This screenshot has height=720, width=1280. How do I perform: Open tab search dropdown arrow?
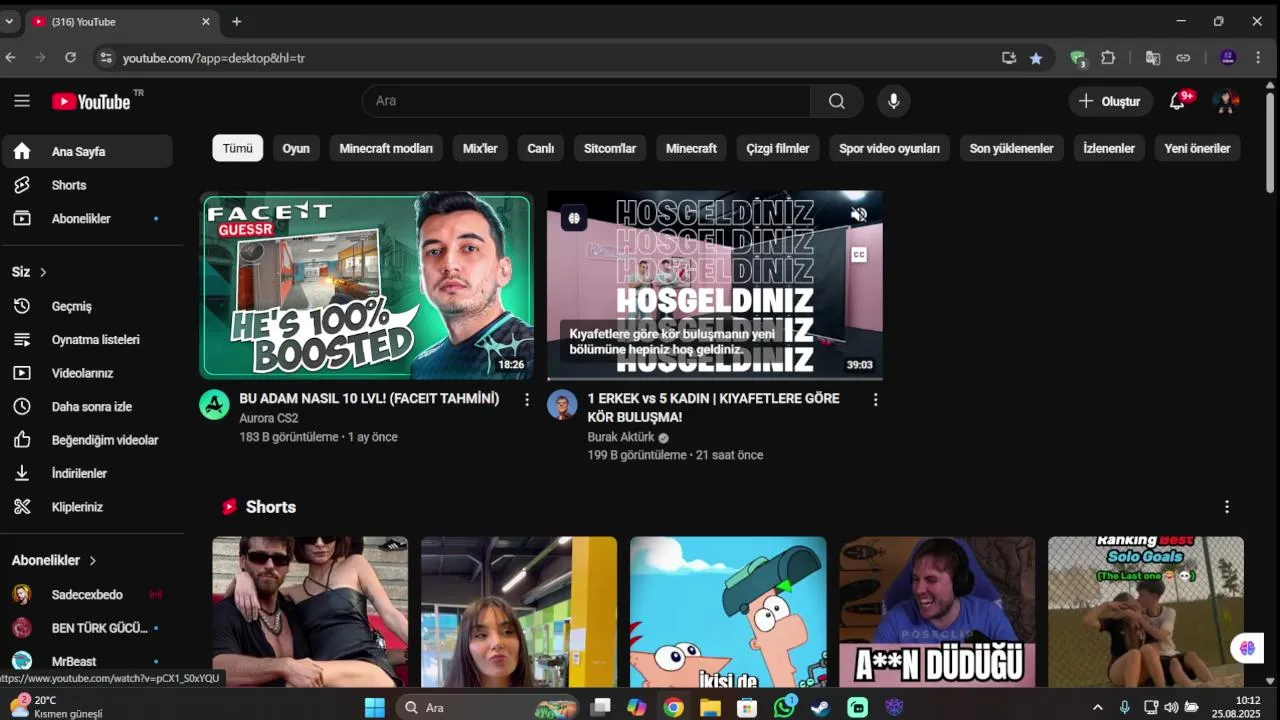(9, 21)
